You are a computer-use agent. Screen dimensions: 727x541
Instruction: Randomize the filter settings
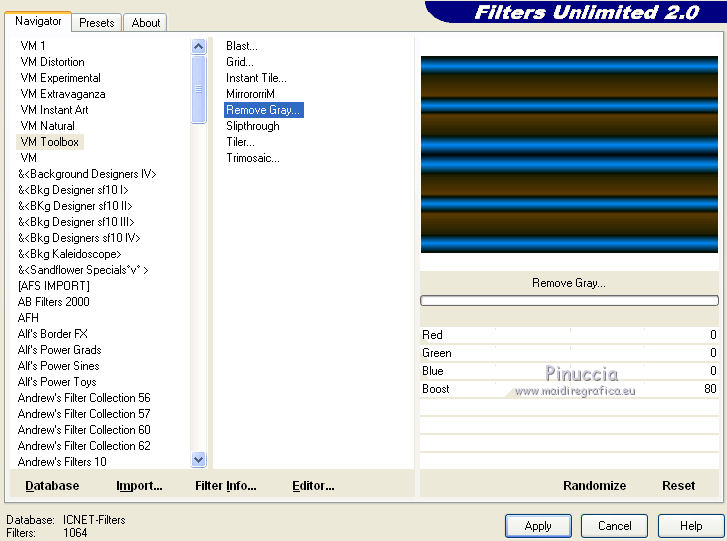[x=594, y=485]
